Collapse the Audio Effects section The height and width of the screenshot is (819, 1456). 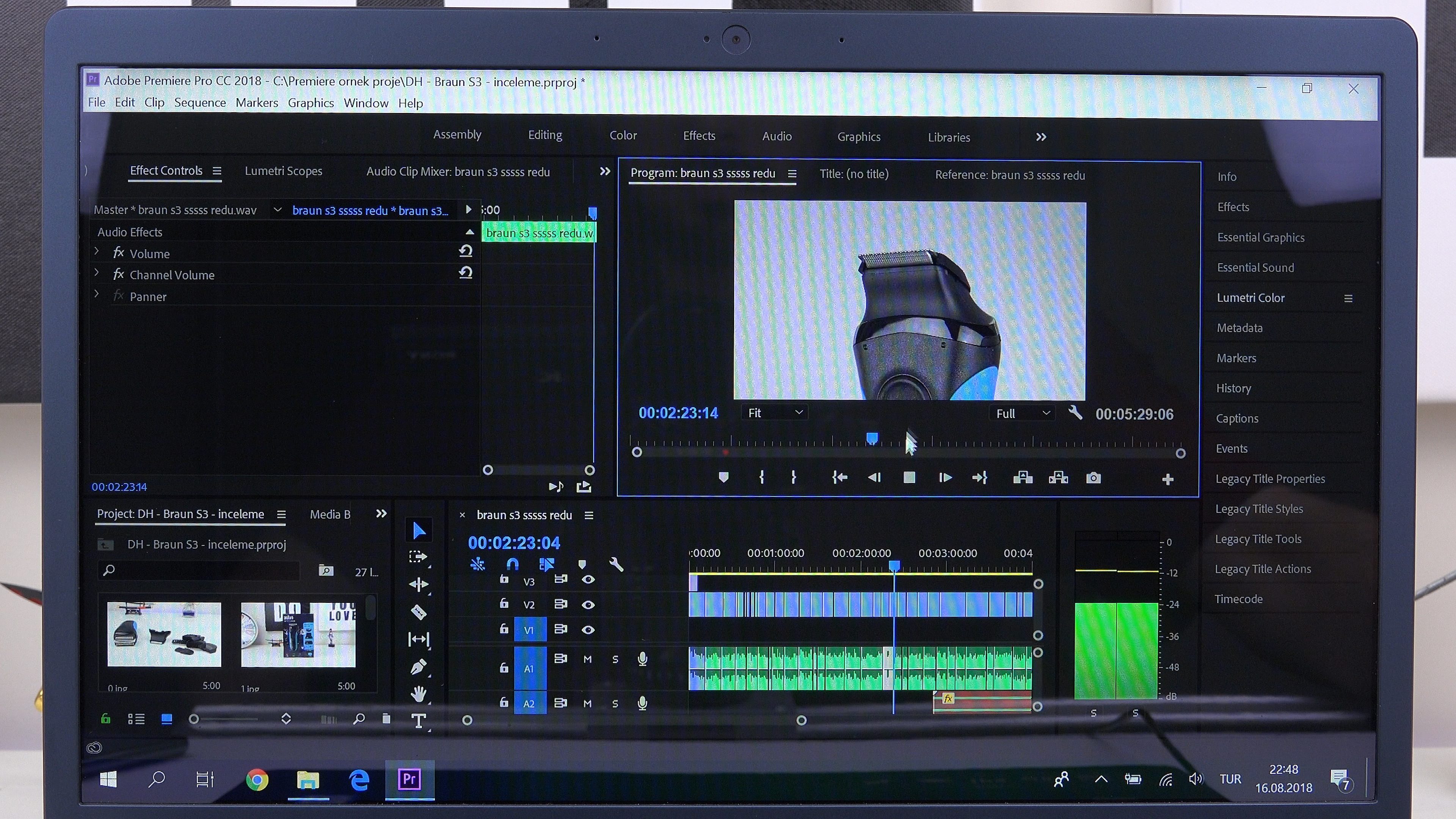(470, 232)
